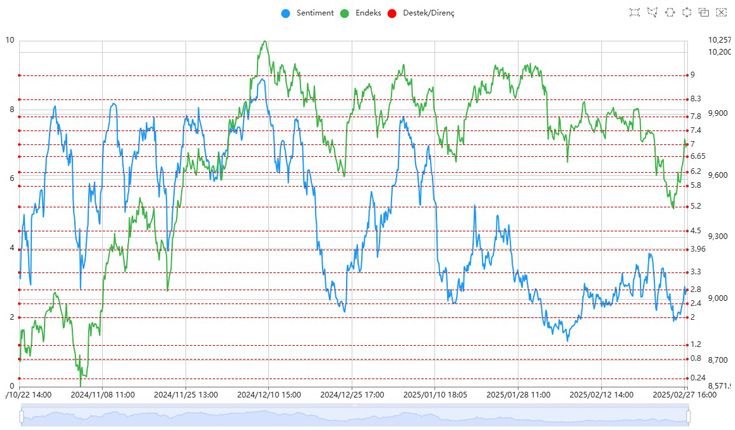Toggle the Sentiment series in the legend
The height and width of the screenshot is (430, 735).
(308, 13)
